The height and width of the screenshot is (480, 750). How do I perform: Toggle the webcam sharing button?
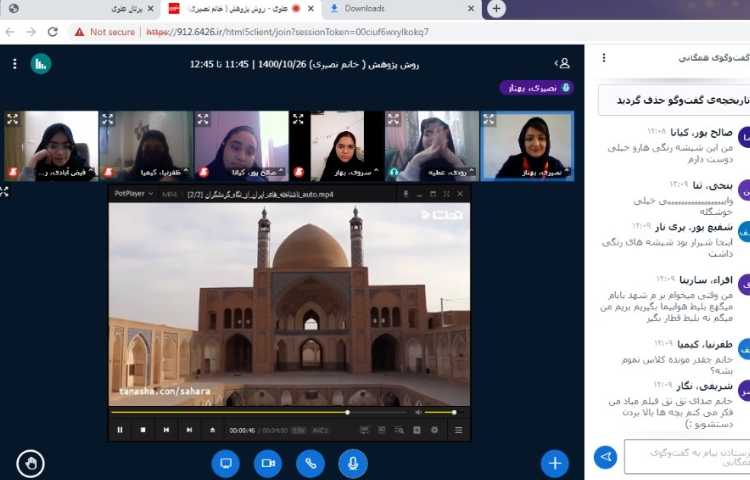click(268, 463)
